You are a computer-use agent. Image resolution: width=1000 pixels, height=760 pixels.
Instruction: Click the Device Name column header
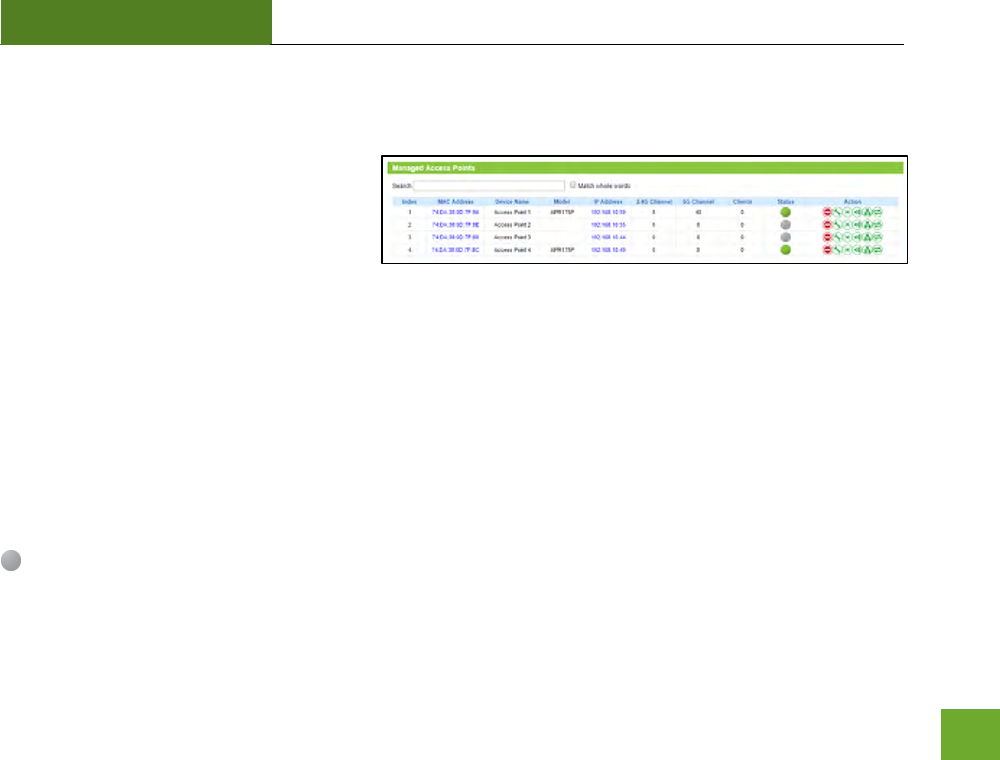click(512, 201)
